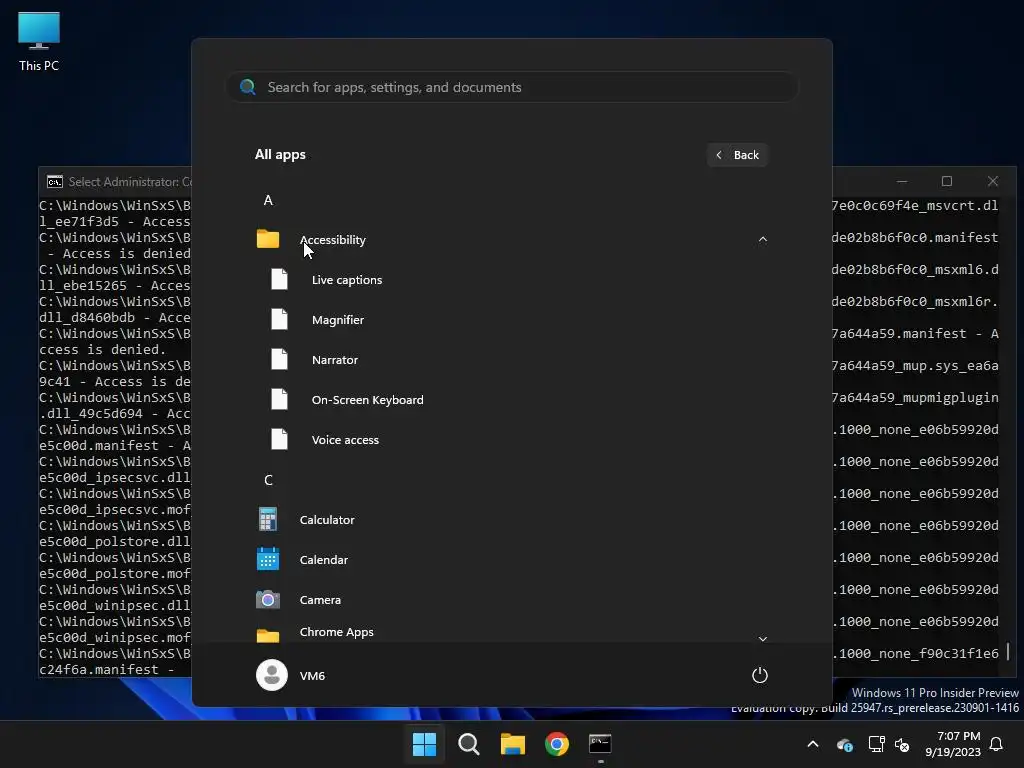Open taskbar Search
1024x768 pixels.
(x=468, y=743)
